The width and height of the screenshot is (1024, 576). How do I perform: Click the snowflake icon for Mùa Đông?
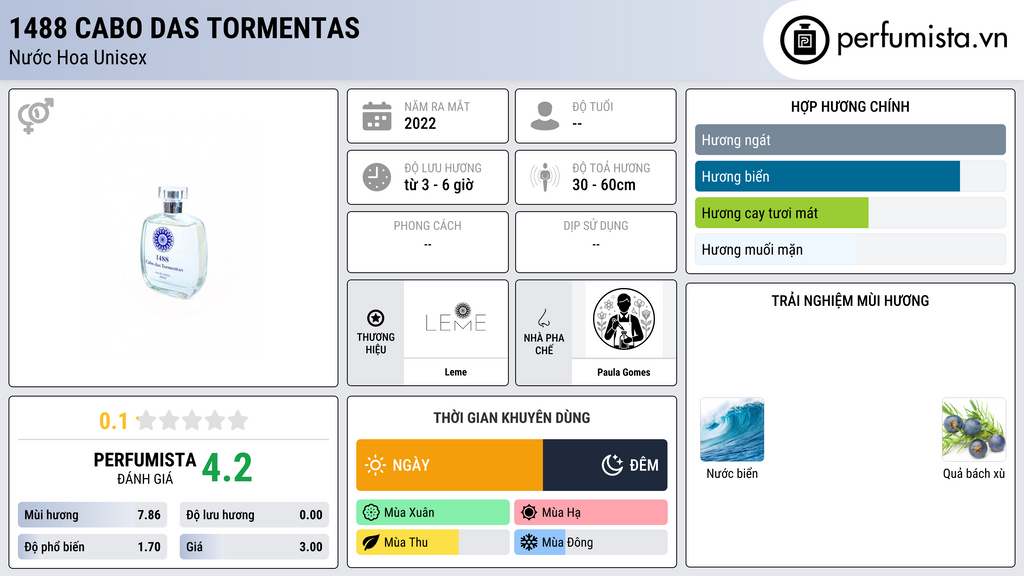529,542
